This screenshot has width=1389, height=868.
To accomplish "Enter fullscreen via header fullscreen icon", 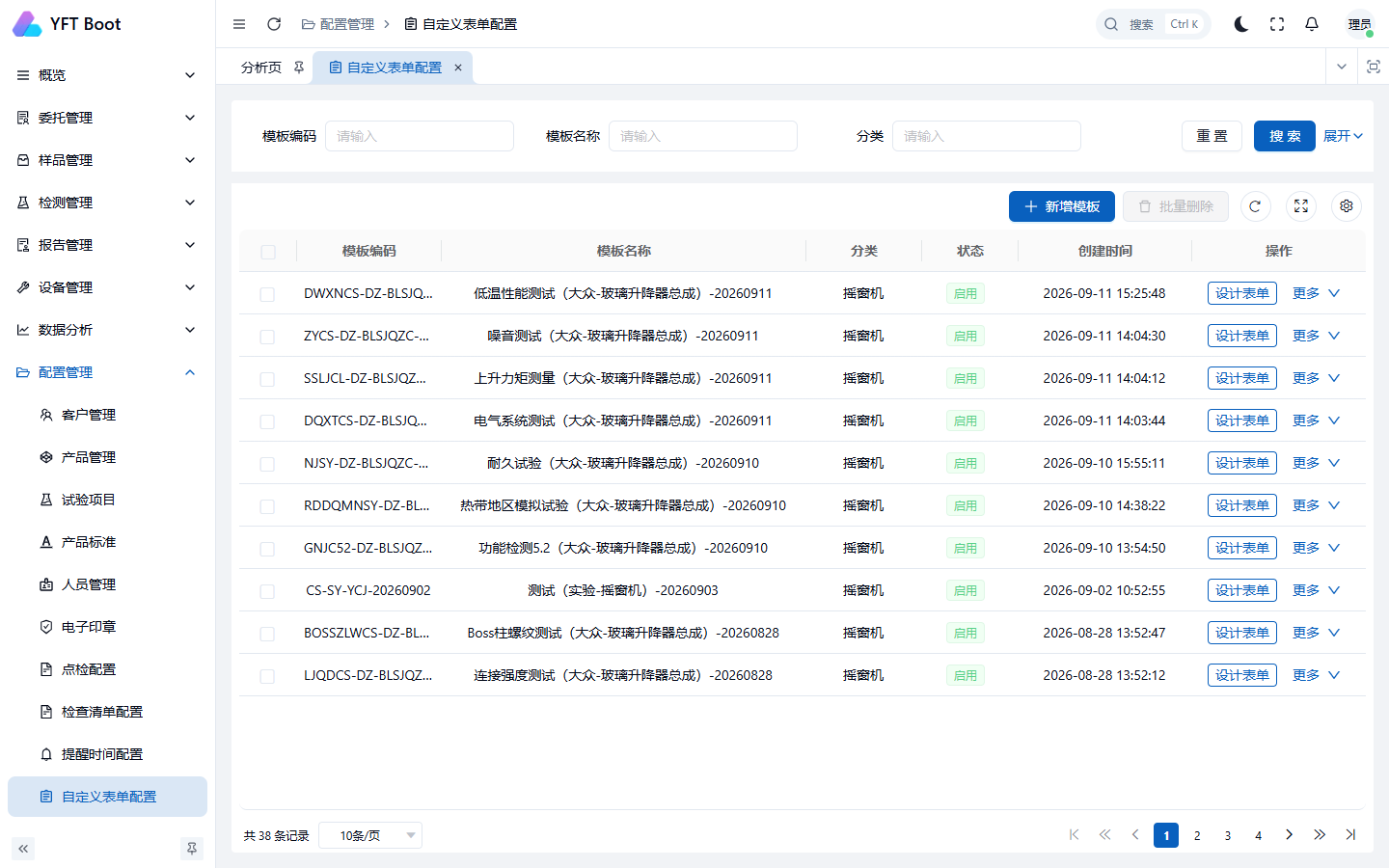I will (x=1277, y=24).
